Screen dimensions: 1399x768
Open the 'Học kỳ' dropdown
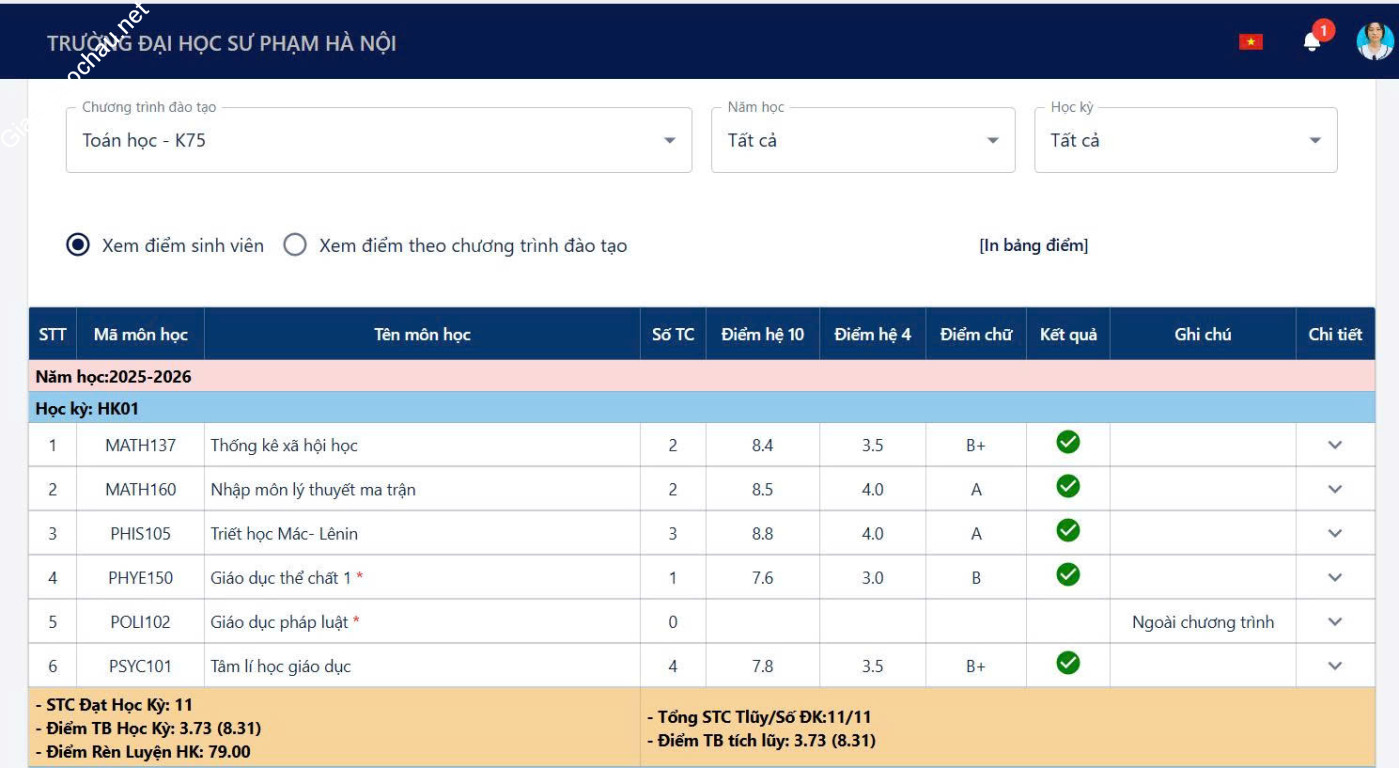(x=1185, y=141)
